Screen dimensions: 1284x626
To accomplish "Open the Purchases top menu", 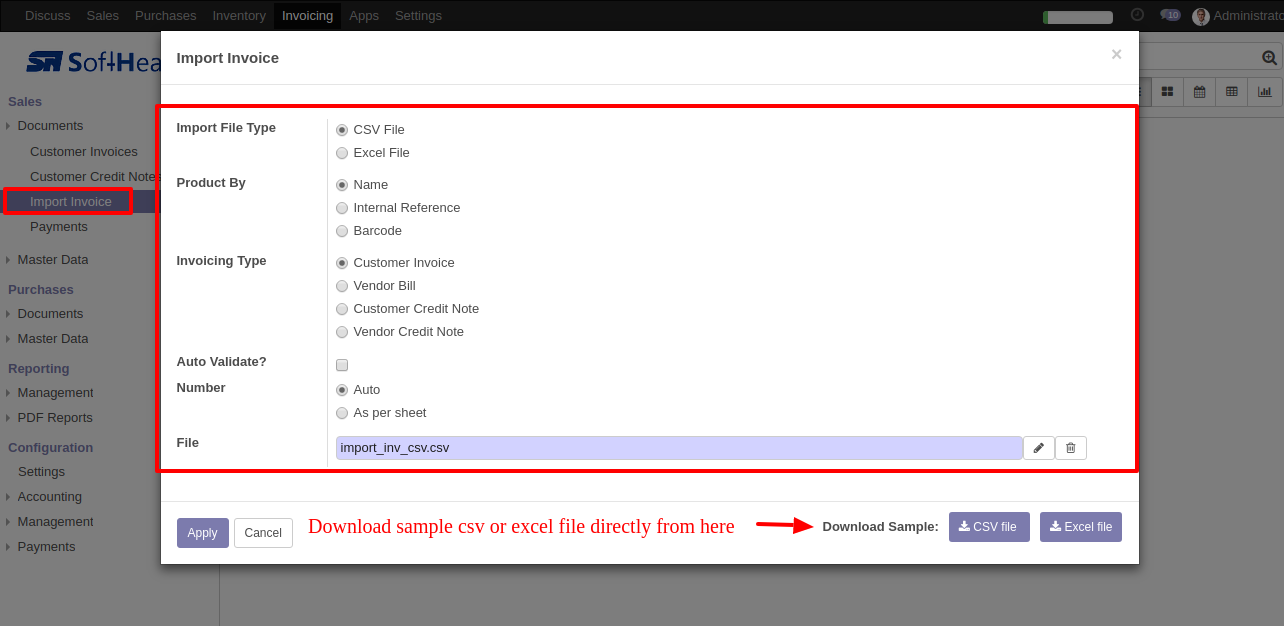I will [166, 16].
